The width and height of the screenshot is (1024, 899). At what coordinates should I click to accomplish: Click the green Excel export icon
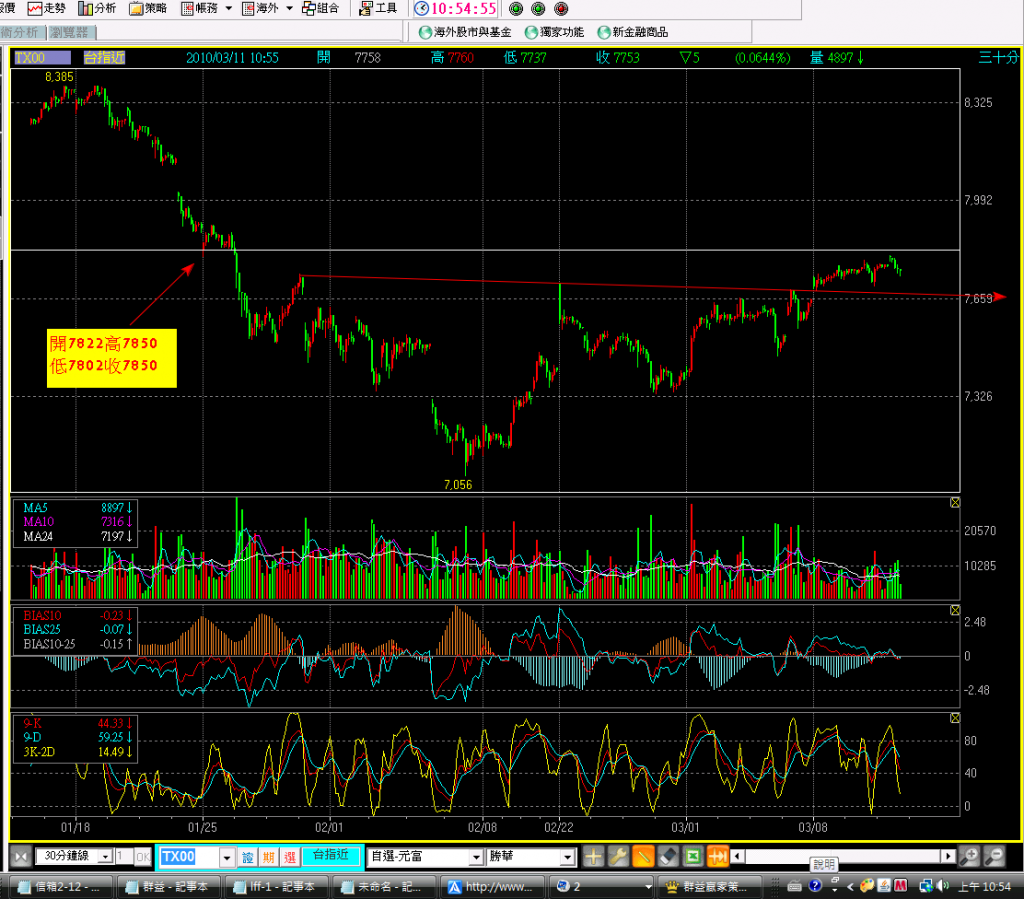click(692, 856)
